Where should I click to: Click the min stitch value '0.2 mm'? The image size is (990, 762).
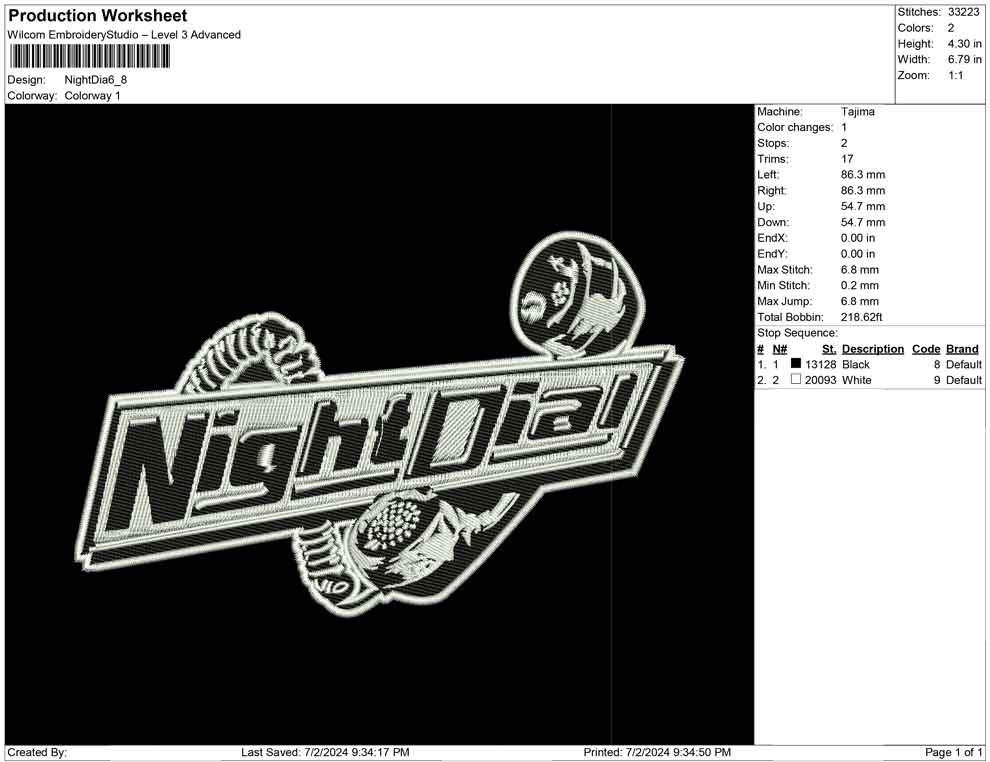(x=859, y=285)
